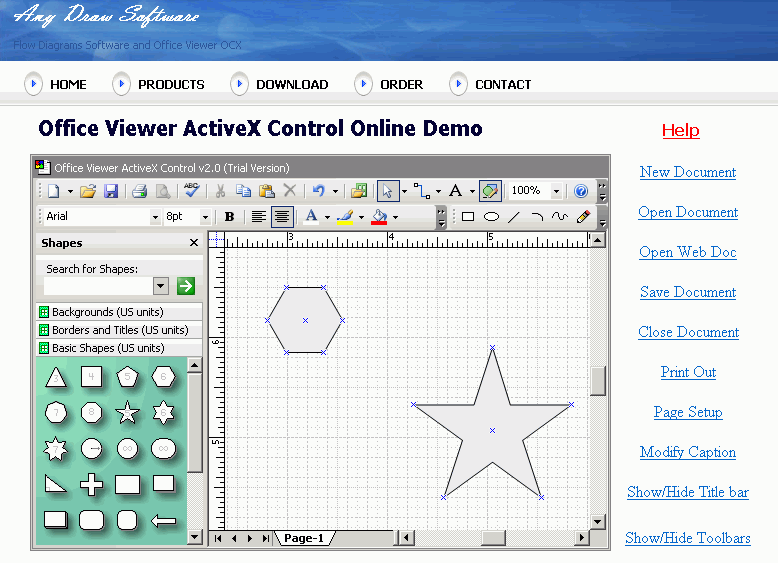Click the Cut scissors icon
Viewport: 778px width, 563px height.
[x=220, y=191]
